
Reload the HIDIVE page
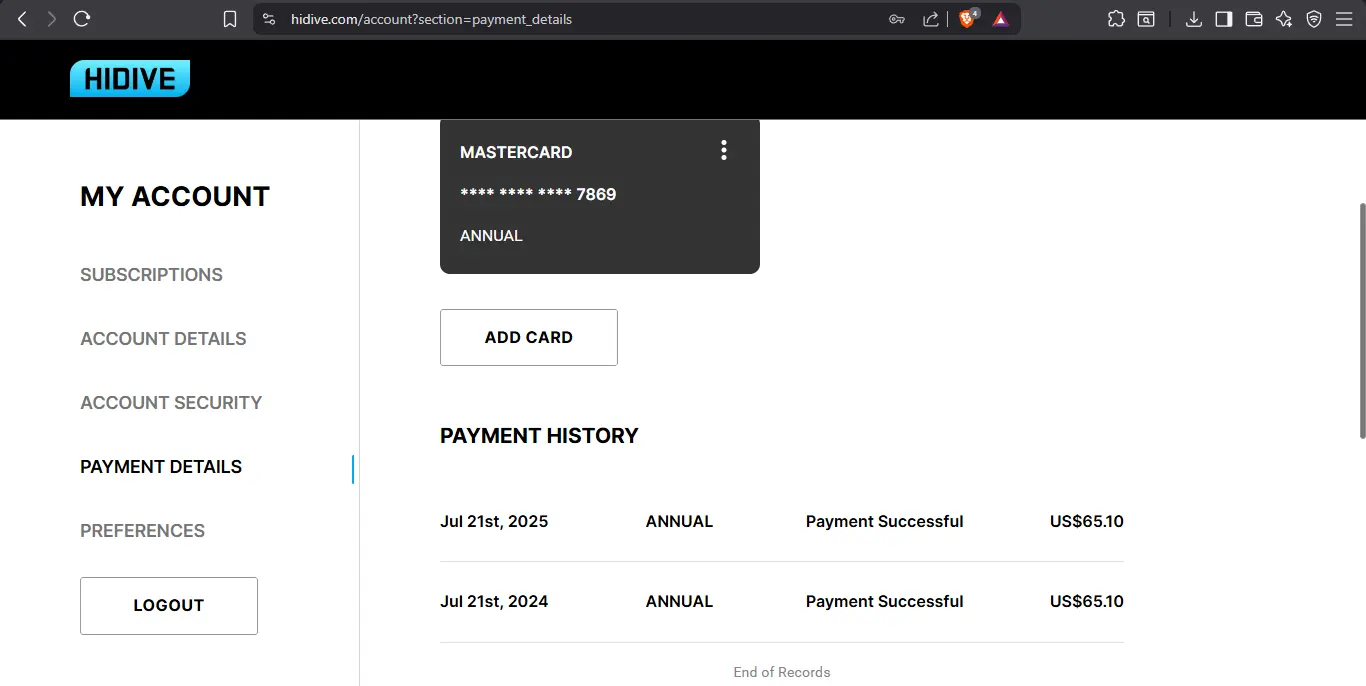click(82, 19)
